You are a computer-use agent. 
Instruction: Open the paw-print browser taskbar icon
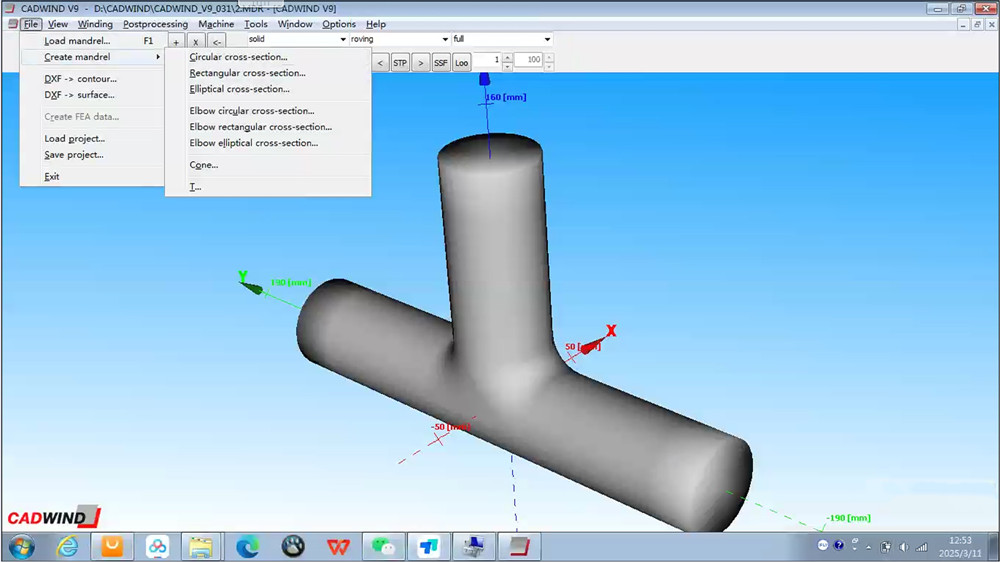tap(293, 547)
